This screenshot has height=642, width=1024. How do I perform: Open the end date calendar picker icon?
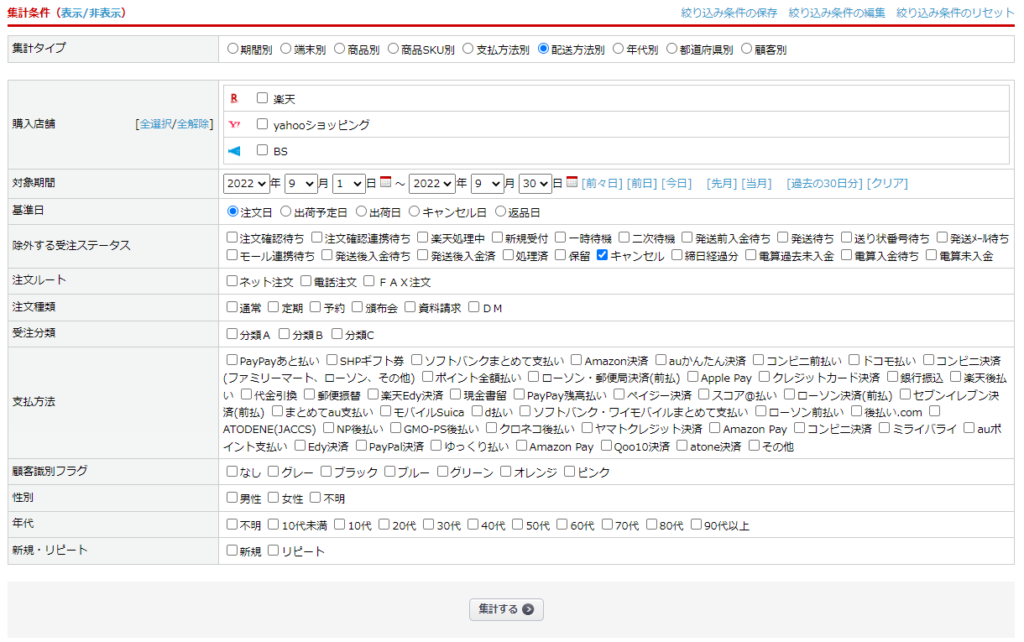click(x=572, y=183)
